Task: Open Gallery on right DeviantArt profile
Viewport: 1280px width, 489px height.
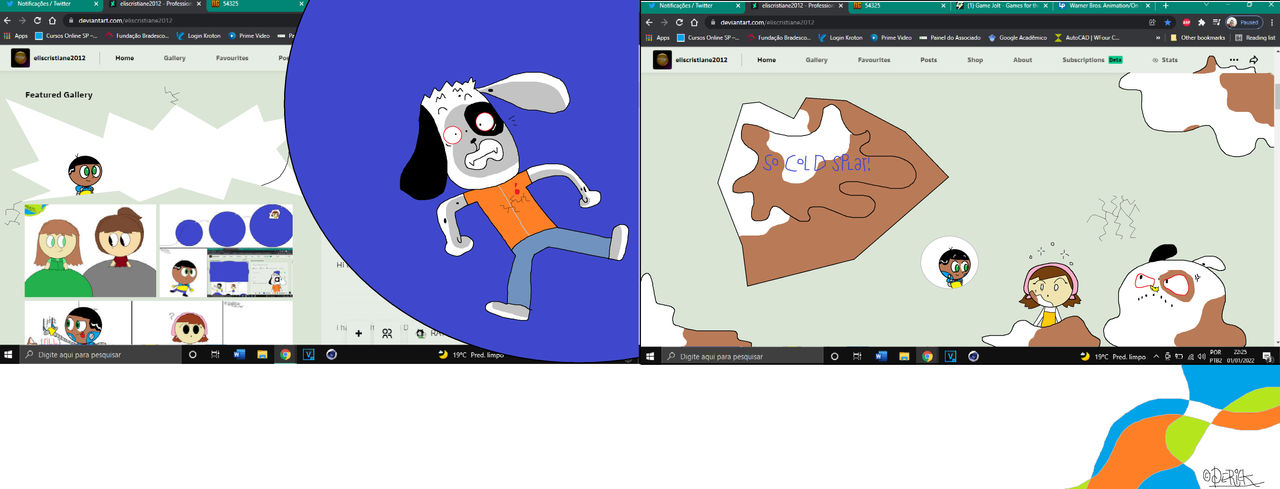Action: coord(817,60)
